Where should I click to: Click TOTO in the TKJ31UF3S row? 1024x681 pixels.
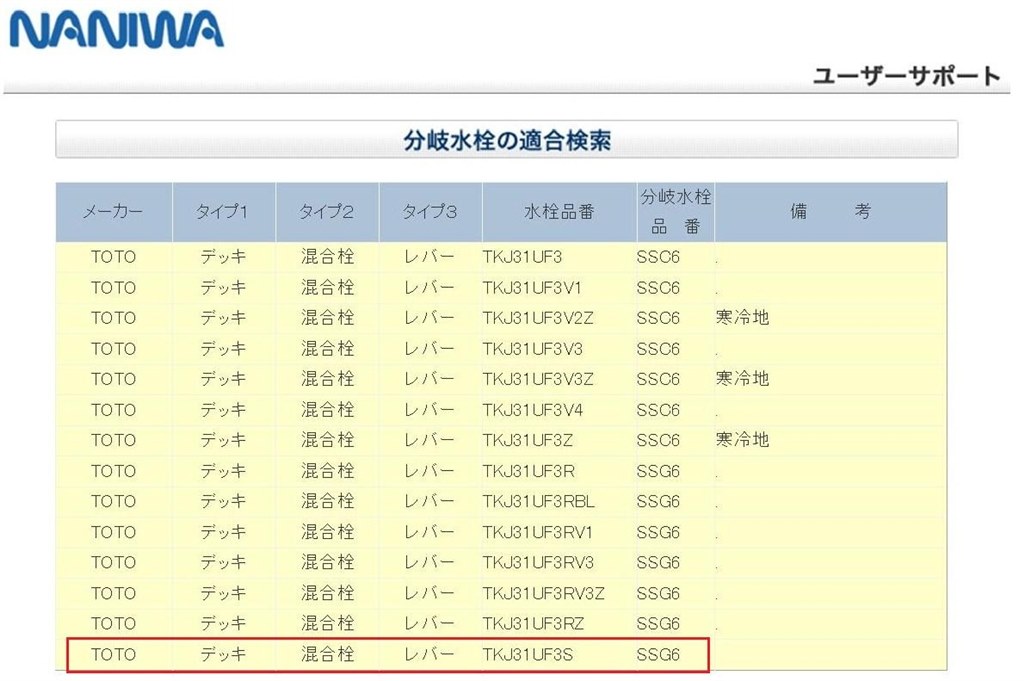(x=114, y=654)
